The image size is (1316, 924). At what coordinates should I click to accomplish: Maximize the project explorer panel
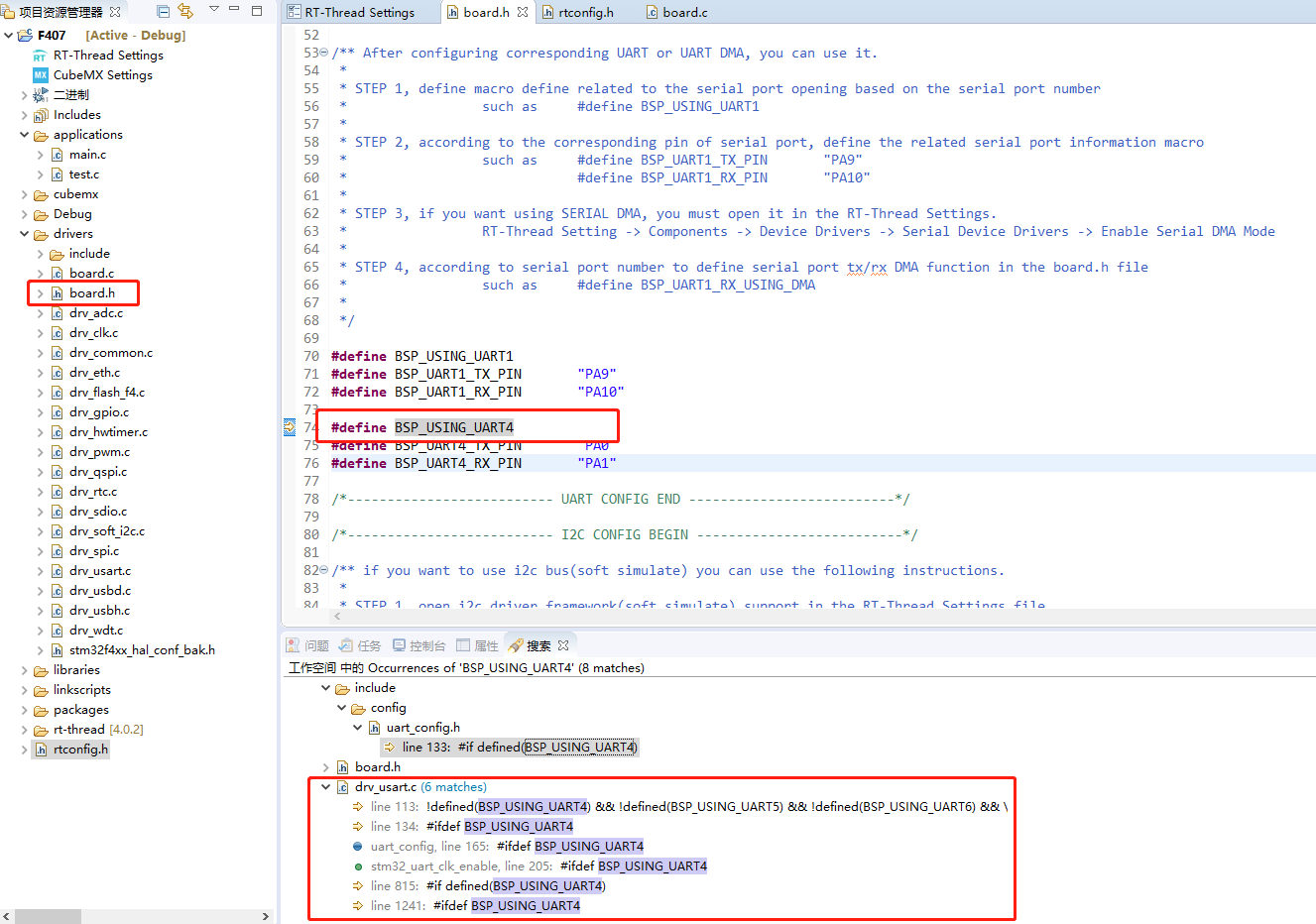pyautogui.click(x=257, y=10)
